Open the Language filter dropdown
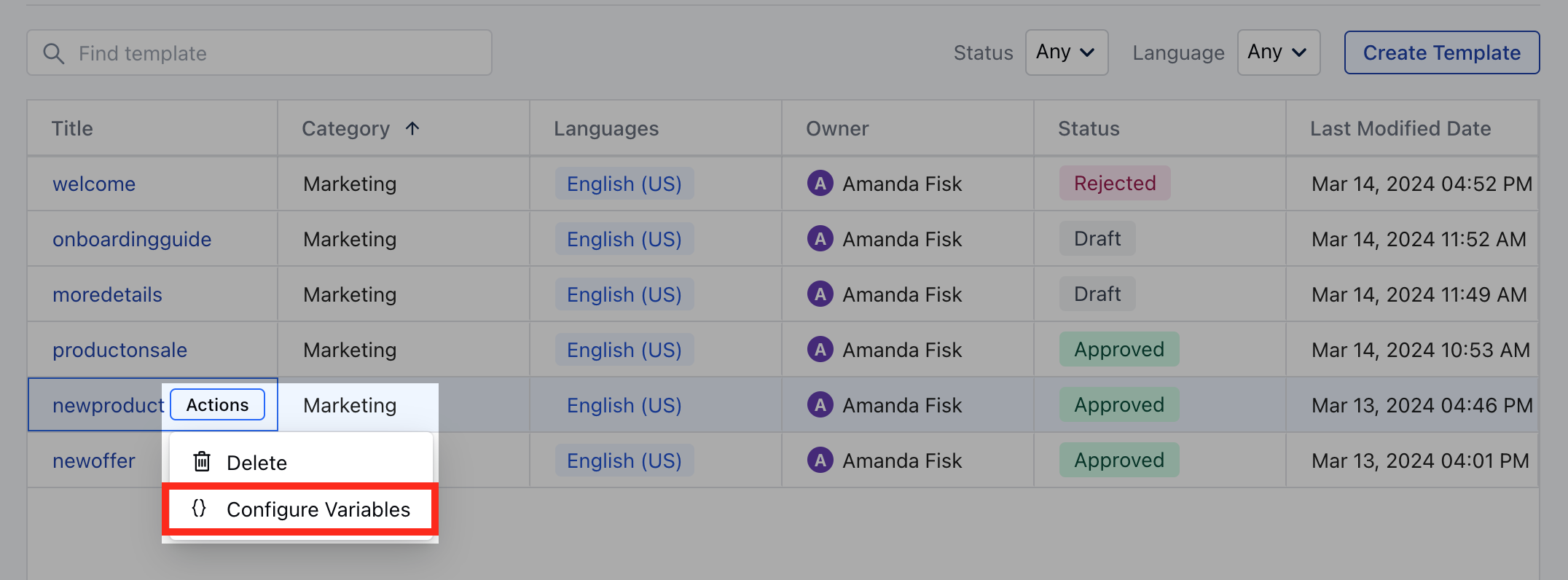The height and width of the screenshot is (580, 1568). point(1279,52)
